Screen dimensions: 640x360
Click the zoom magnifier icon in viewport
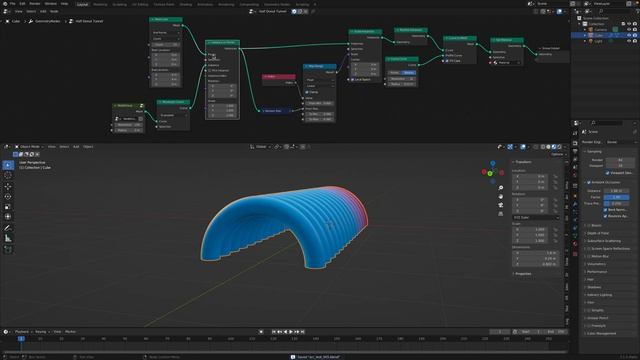[x=501, y=188]
